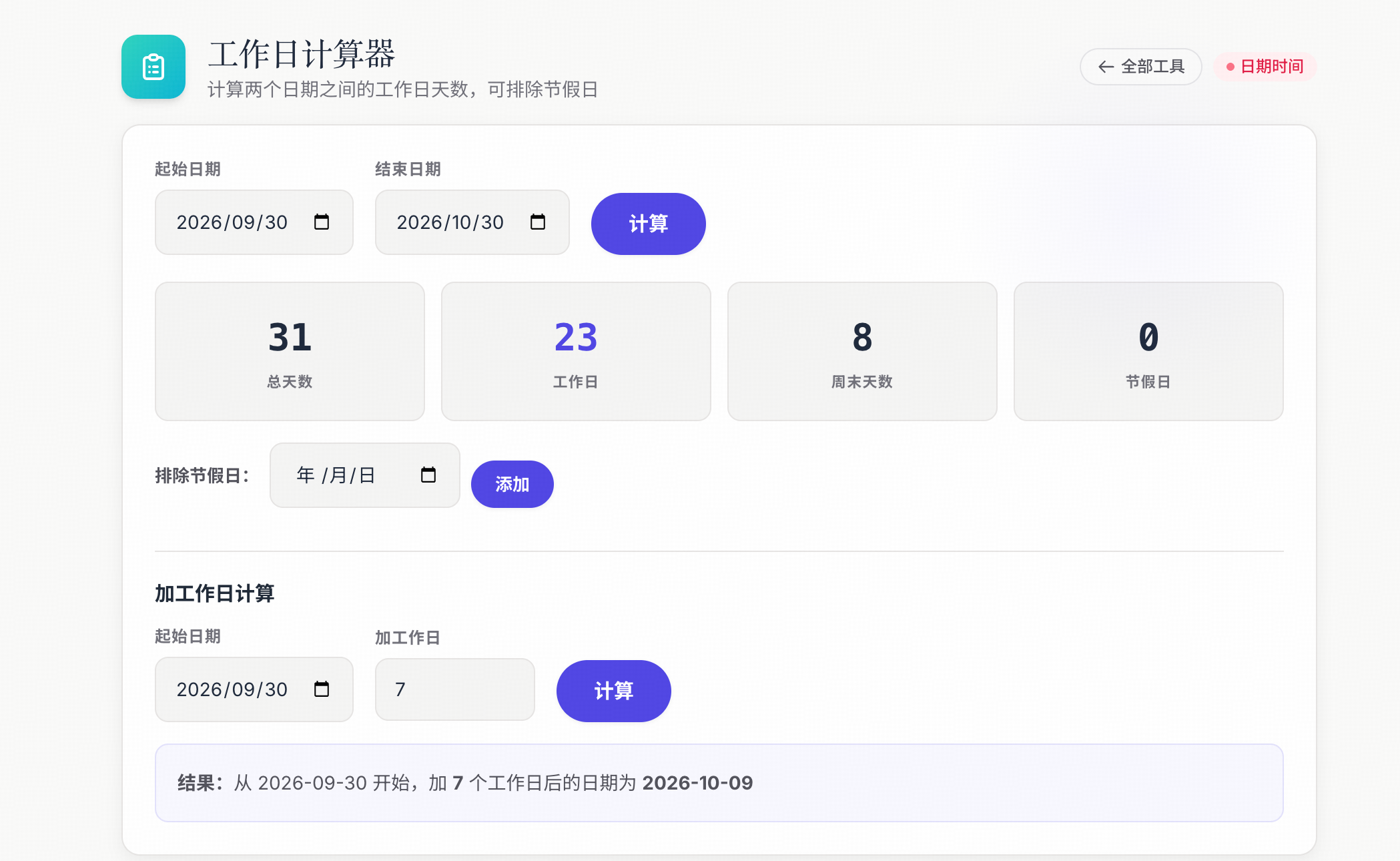
Task: Click the back arrow in 全部工具
Action: [1106, 67]
